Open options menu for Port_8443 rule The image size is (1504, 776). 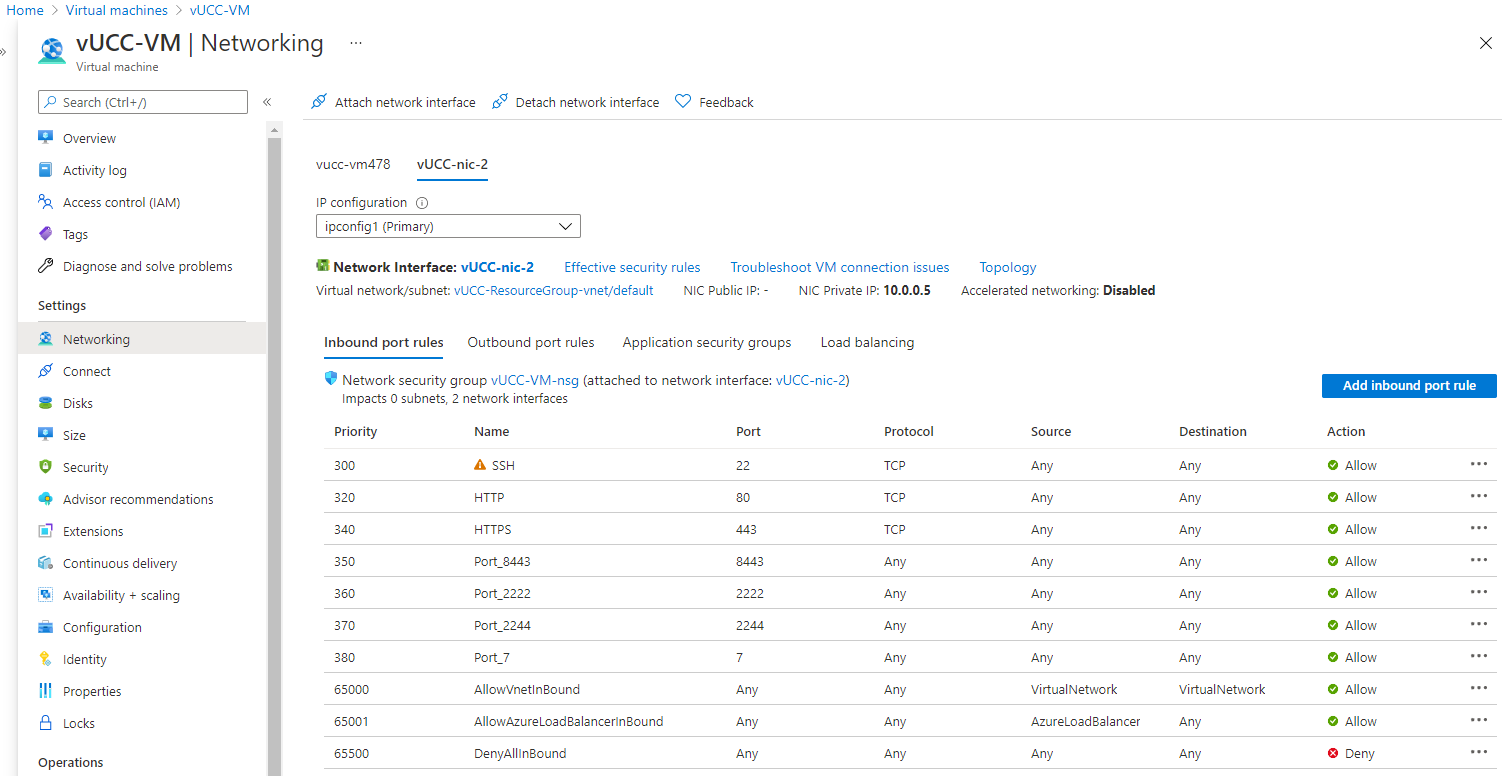(1479, 561)
